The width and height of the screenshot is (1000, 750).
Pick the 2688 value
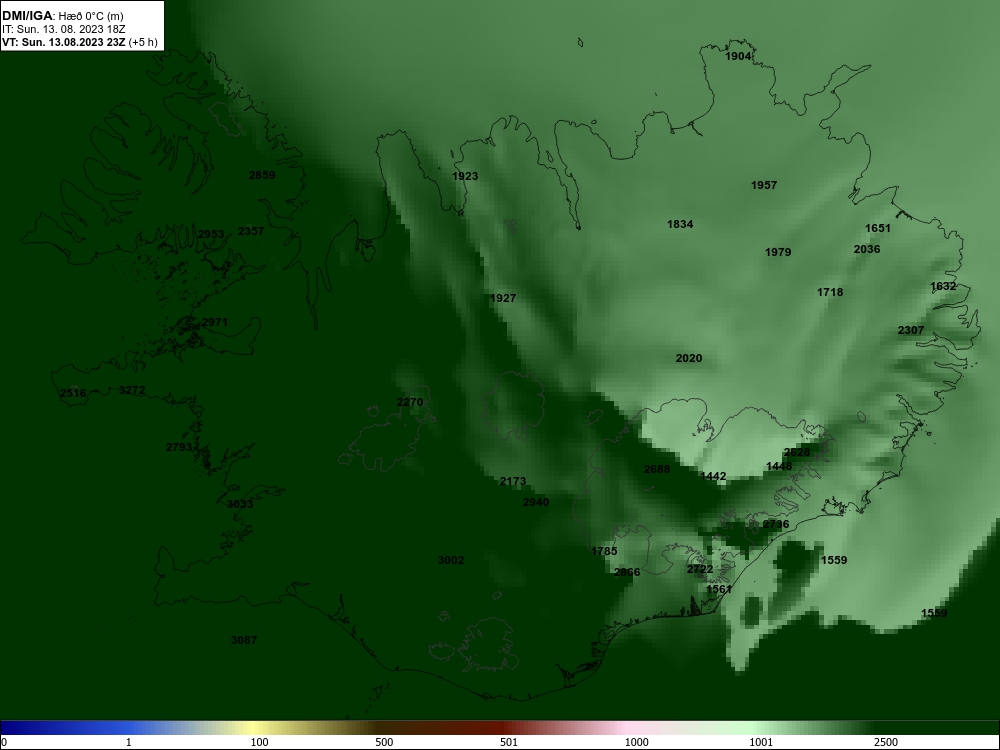[657, 469]
